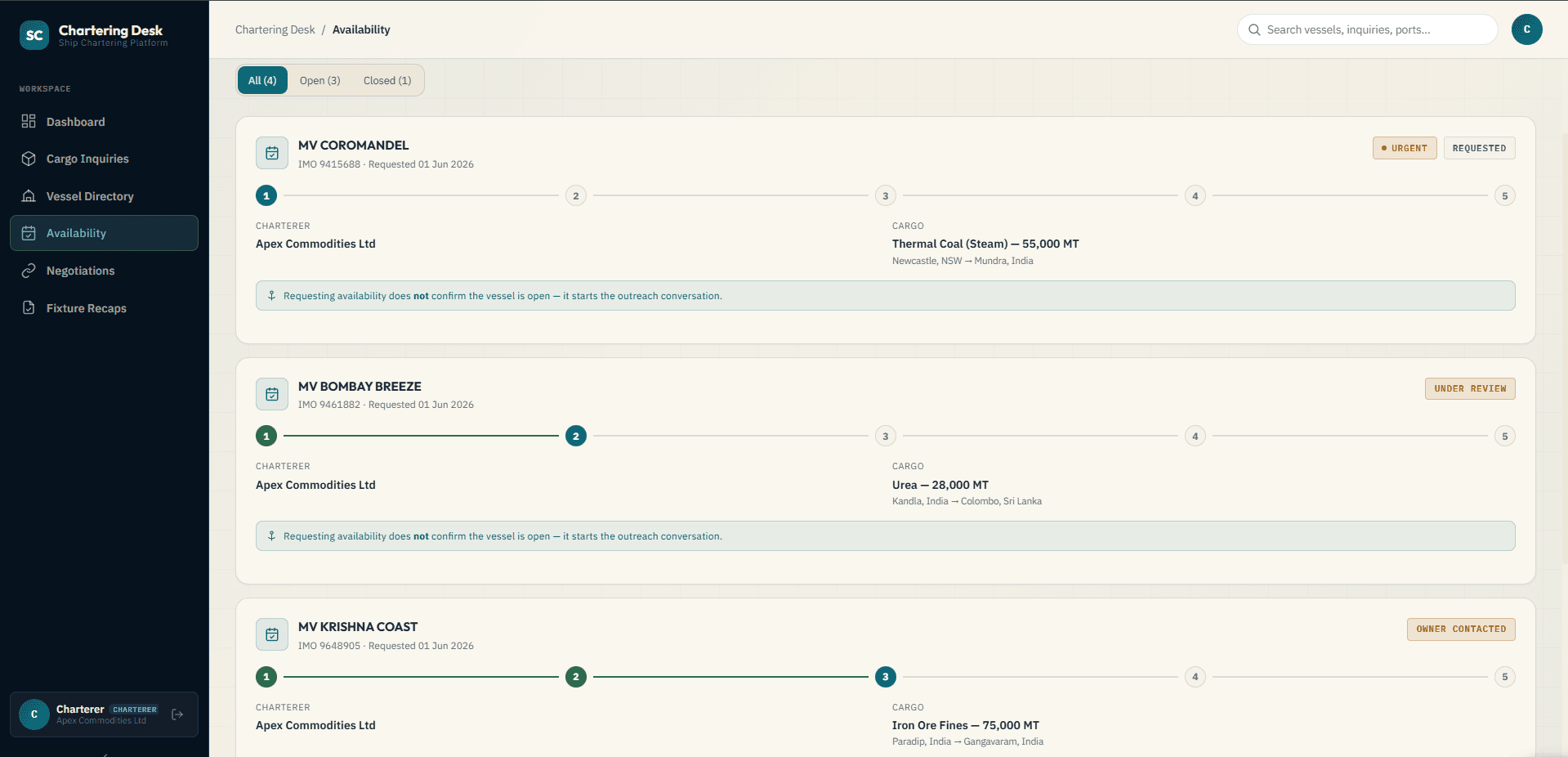Open Cargo Inquiries page
The width and height of the screenshot is (1568, 757).
click(104, 159)
